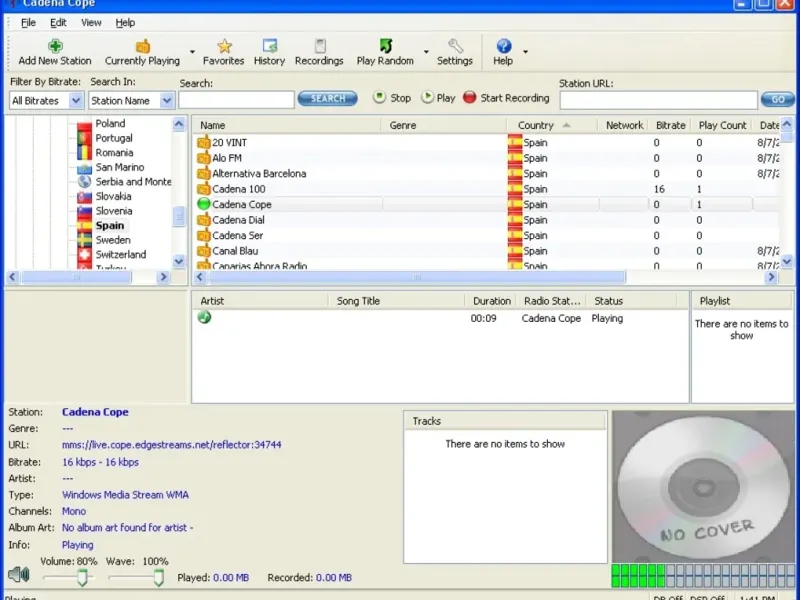Sort stations by the Bitrate column header
This screenshot has width=800, height=600.
pyautogui.click(x=670, y=125)
